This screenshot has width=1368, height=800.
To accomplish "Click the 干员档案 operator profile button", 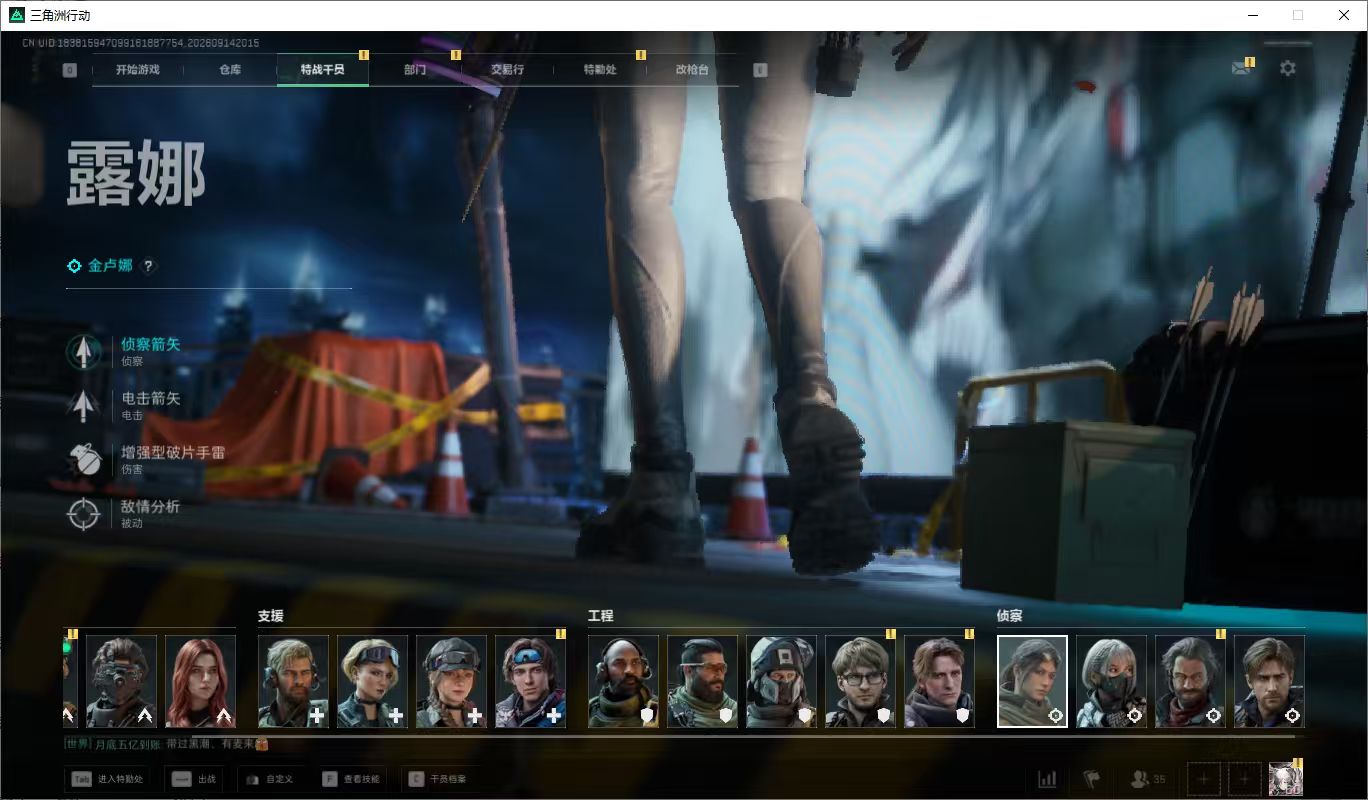I will (x=436, y=779).
